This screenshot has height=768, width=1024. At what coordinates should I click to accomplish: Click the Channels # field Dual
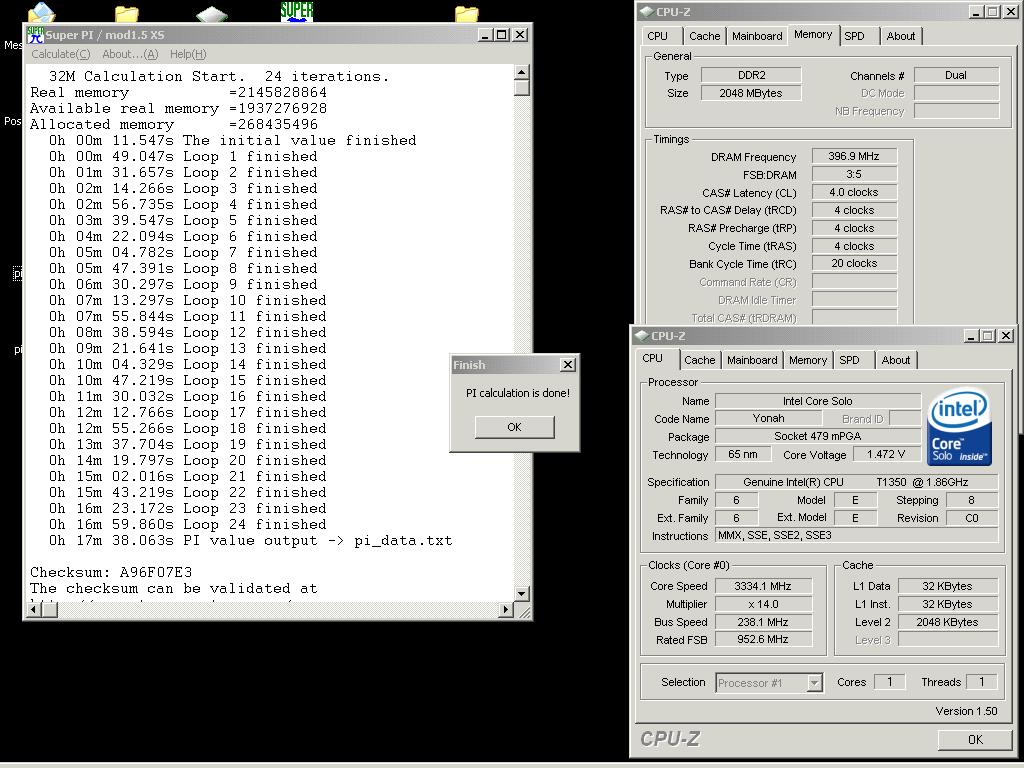(x=956, y=75)
